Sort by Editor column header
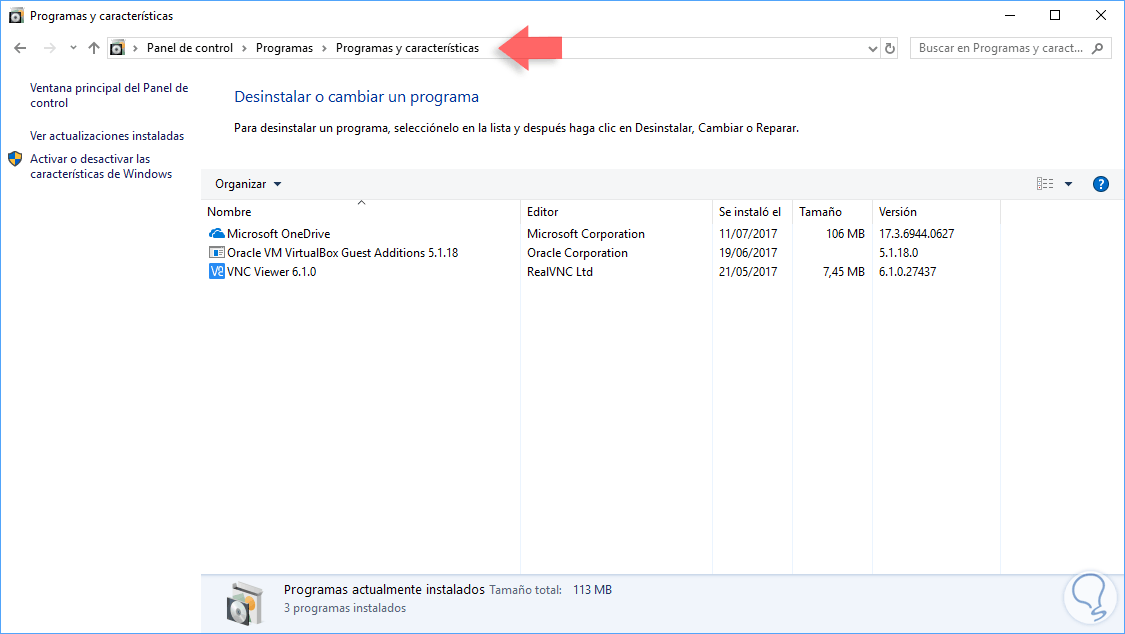1125x634 pixels. pyautogui.click(x=616, y=212)
